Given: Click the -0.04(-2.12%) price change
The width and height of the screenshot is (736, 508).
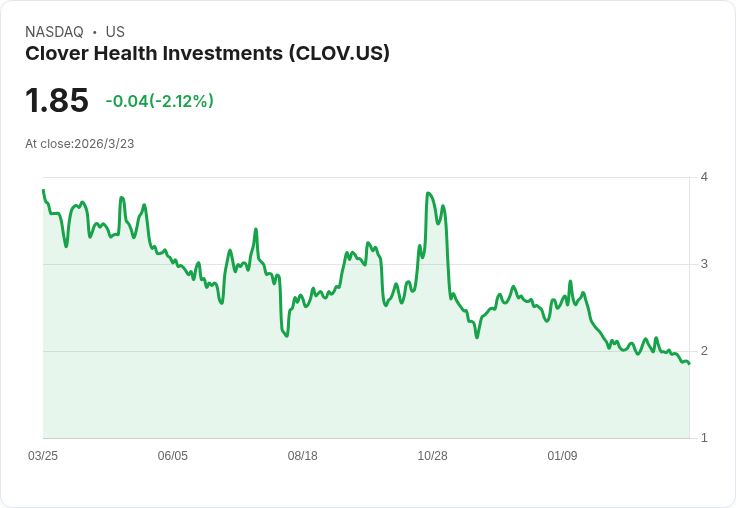Looking at the screenshot, I should pos(159,101).
